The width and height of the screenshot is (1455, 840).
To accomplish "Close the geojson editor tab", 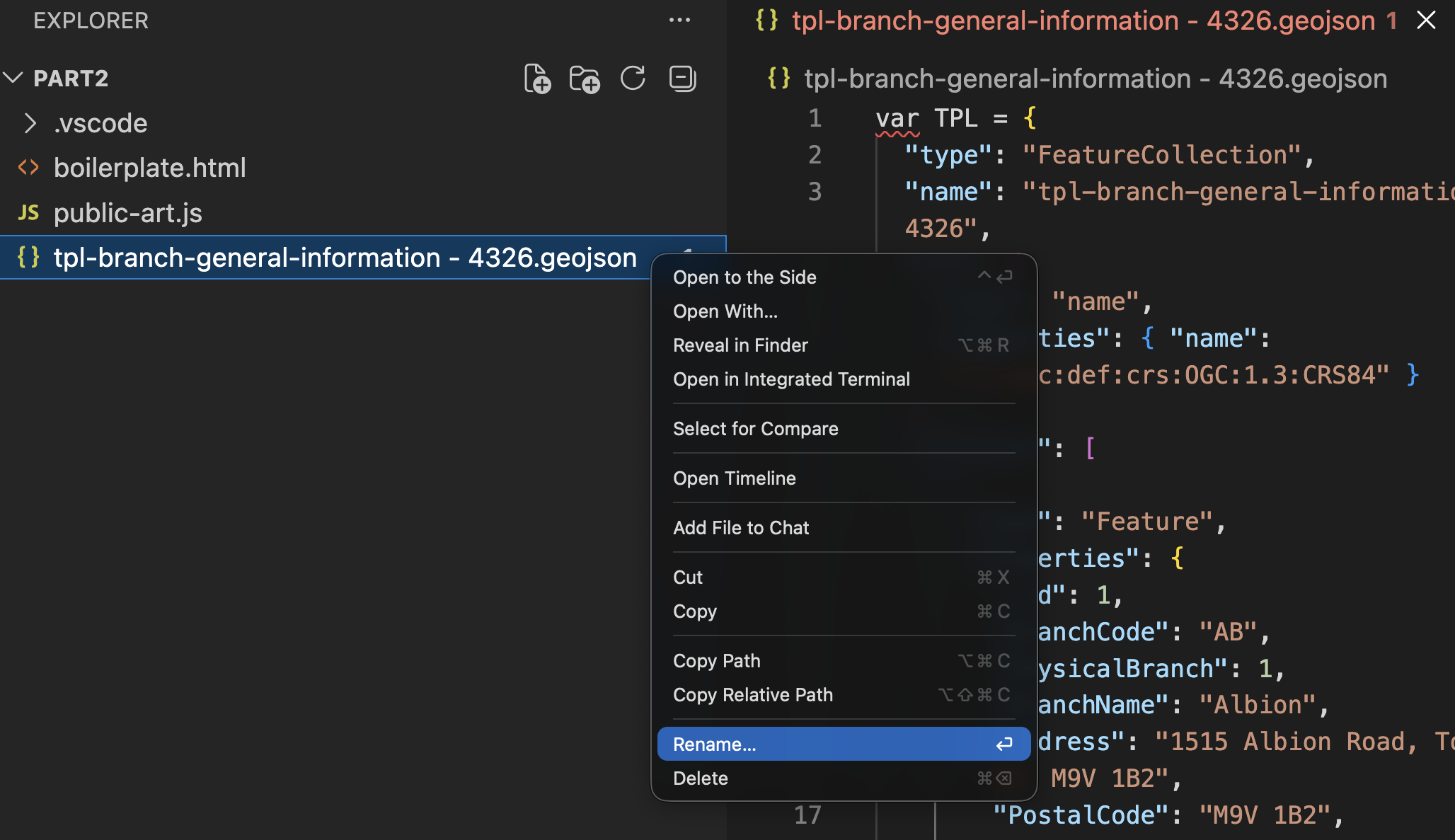I will tap(1426, 21).
